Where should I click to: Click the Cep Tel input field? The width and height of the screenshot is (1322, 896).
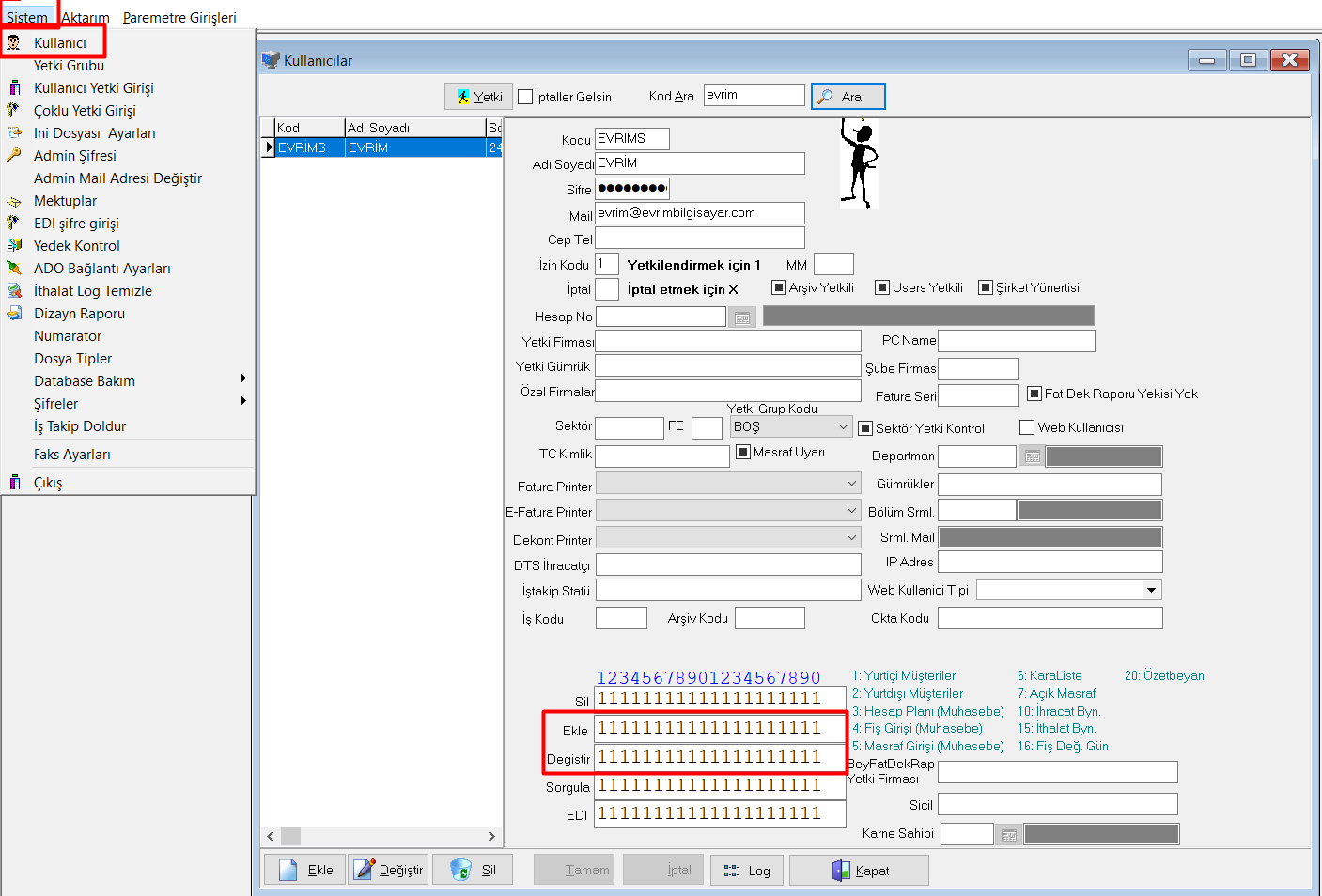[x=700, y=239]
